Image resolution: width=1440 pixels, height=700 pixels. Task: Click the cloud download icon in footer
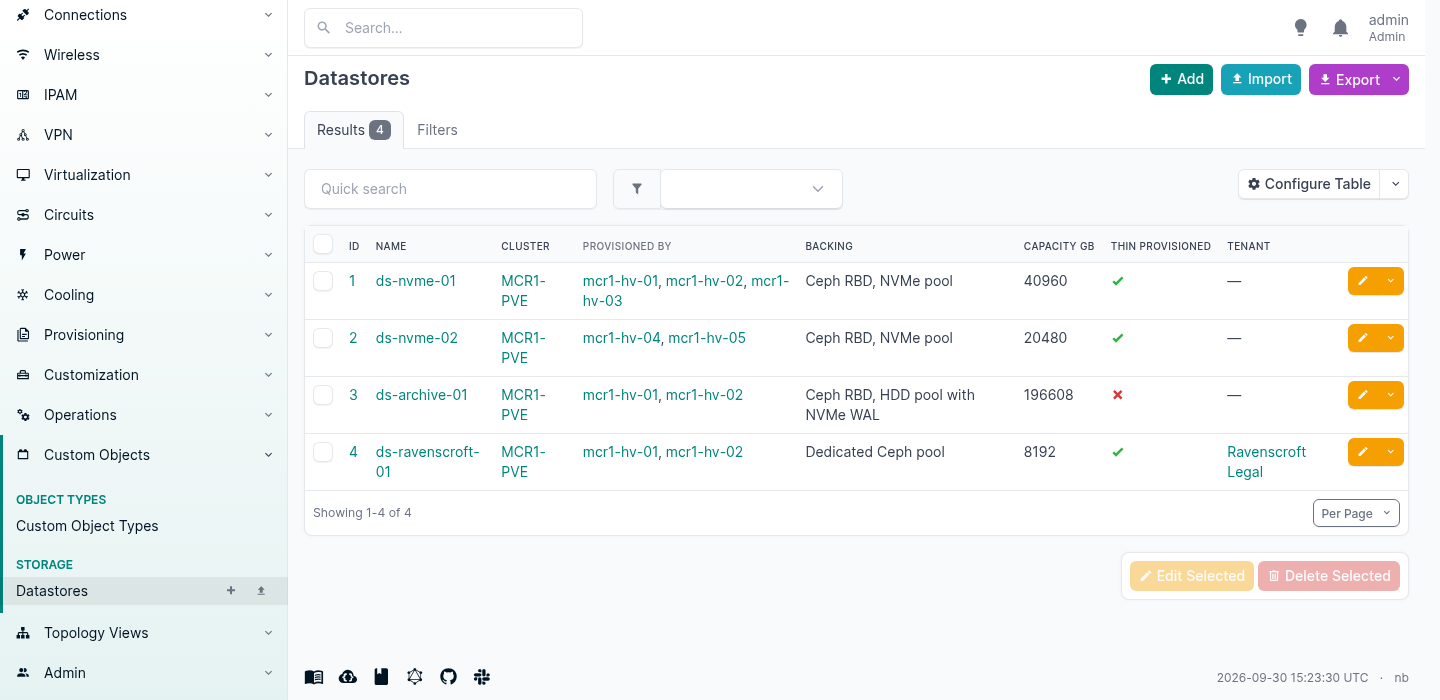point(348,677)
